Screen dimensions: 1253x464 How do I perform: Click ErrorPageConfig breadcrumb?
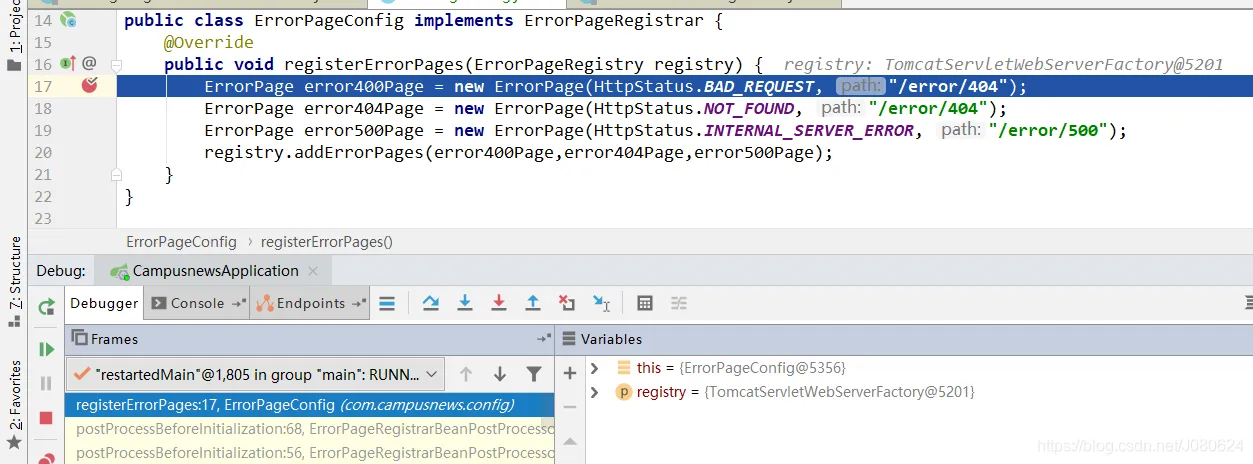pos(181,242)
